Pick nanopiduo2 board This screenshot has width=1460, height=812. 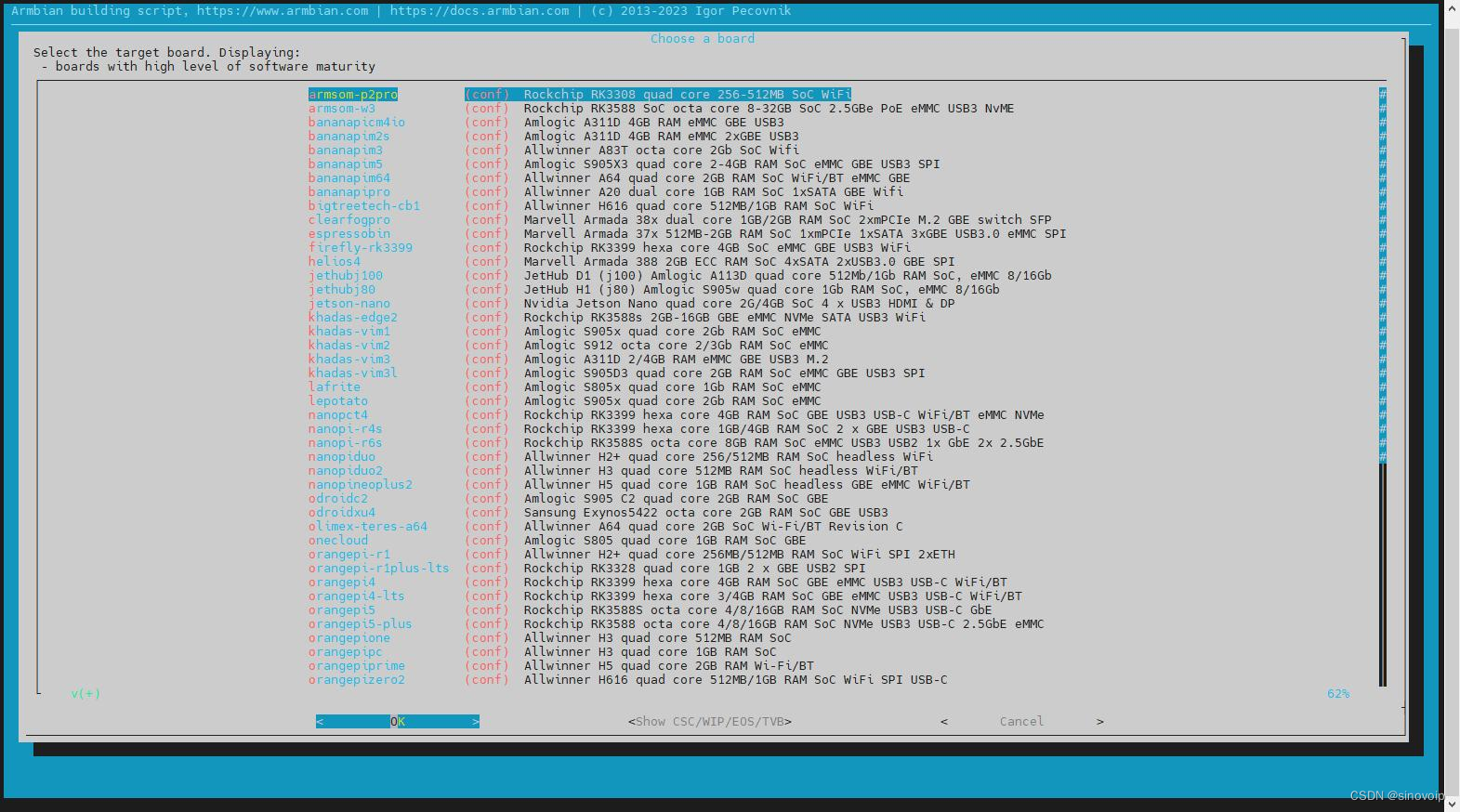click(x=613, y=470)
